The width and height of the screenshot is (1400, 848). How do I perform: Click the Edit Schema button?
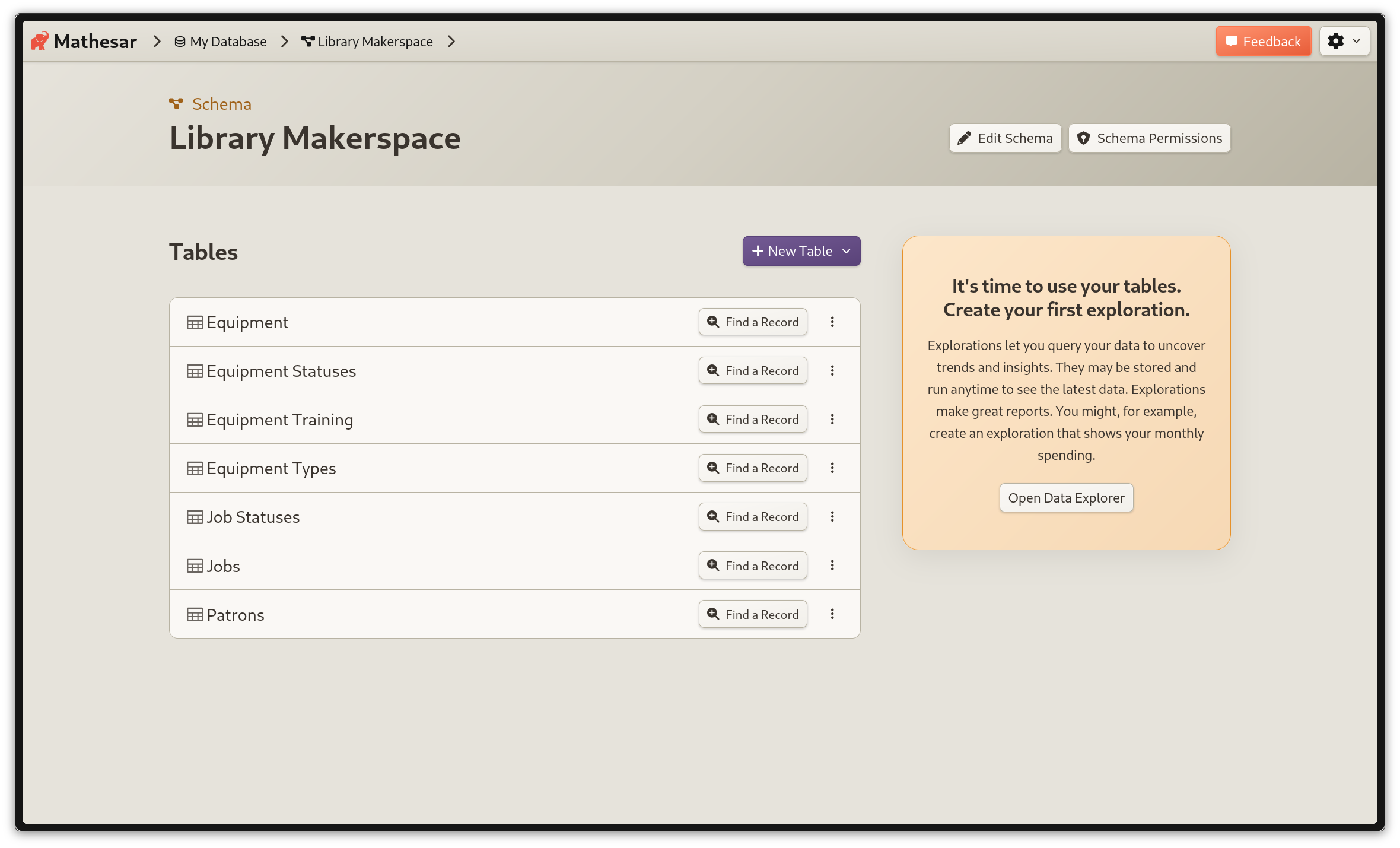click(x=1005, y=138)
